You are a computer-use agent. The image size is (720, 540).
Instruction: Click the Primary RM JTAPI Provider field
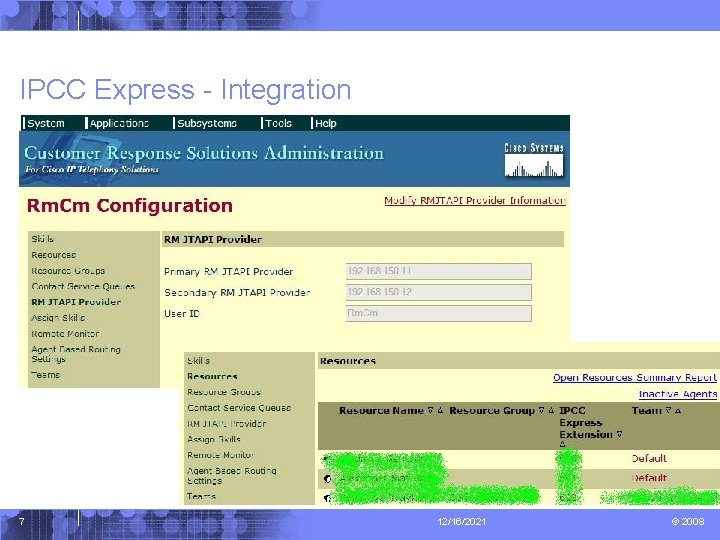coord(439,271)
